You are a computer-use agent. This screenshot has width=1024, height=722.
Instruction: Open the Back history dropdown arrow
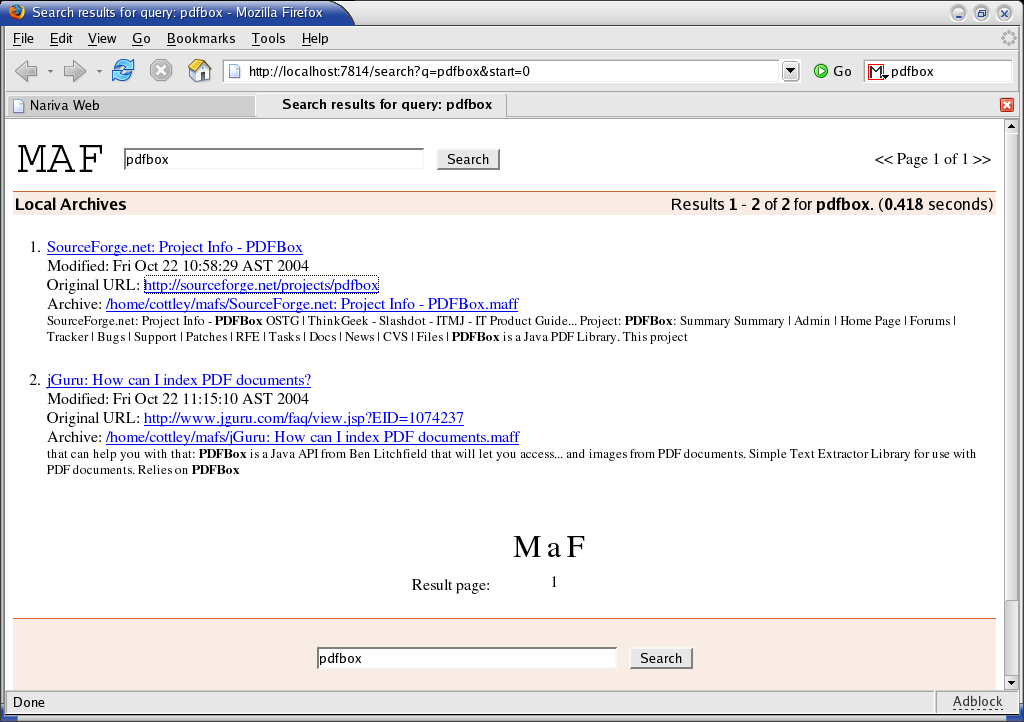pyautogui.click(x=50, y=71)
